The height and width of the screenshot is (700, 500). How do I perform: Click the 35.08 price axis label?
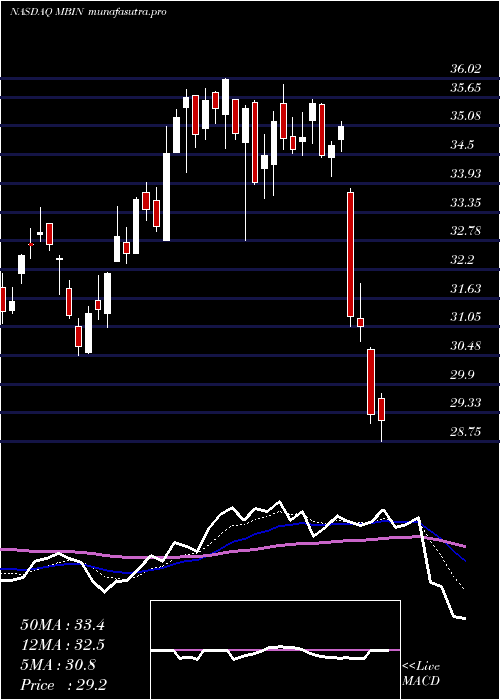pyautogui.click(x=466, y=116)
